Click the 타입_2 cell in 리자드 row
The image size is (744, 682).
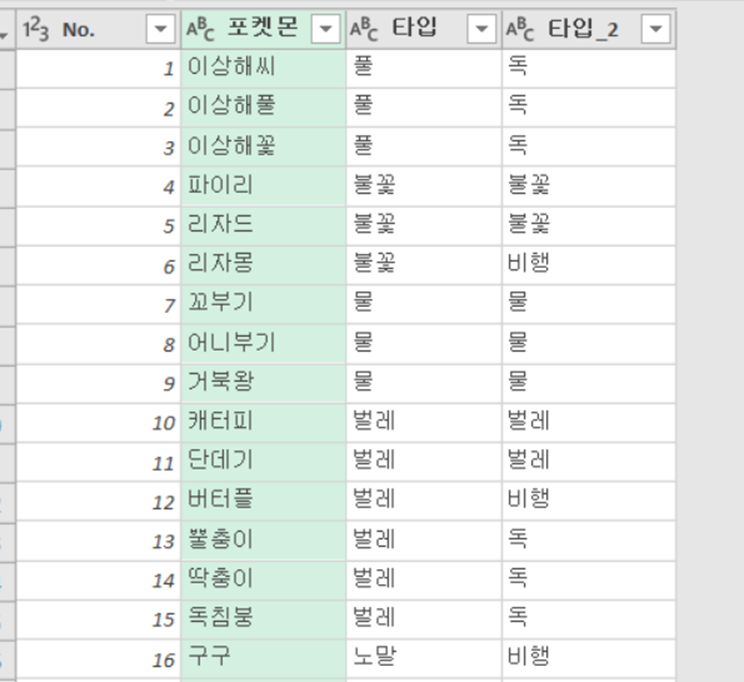coord(589,226)
